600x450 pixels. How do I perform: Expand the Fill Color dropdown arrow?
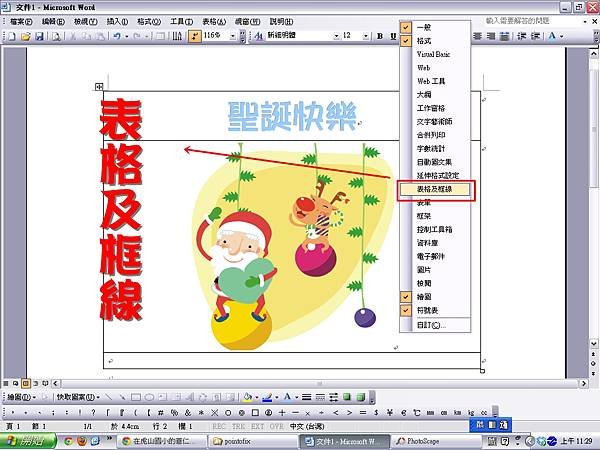tap(256, 398)
